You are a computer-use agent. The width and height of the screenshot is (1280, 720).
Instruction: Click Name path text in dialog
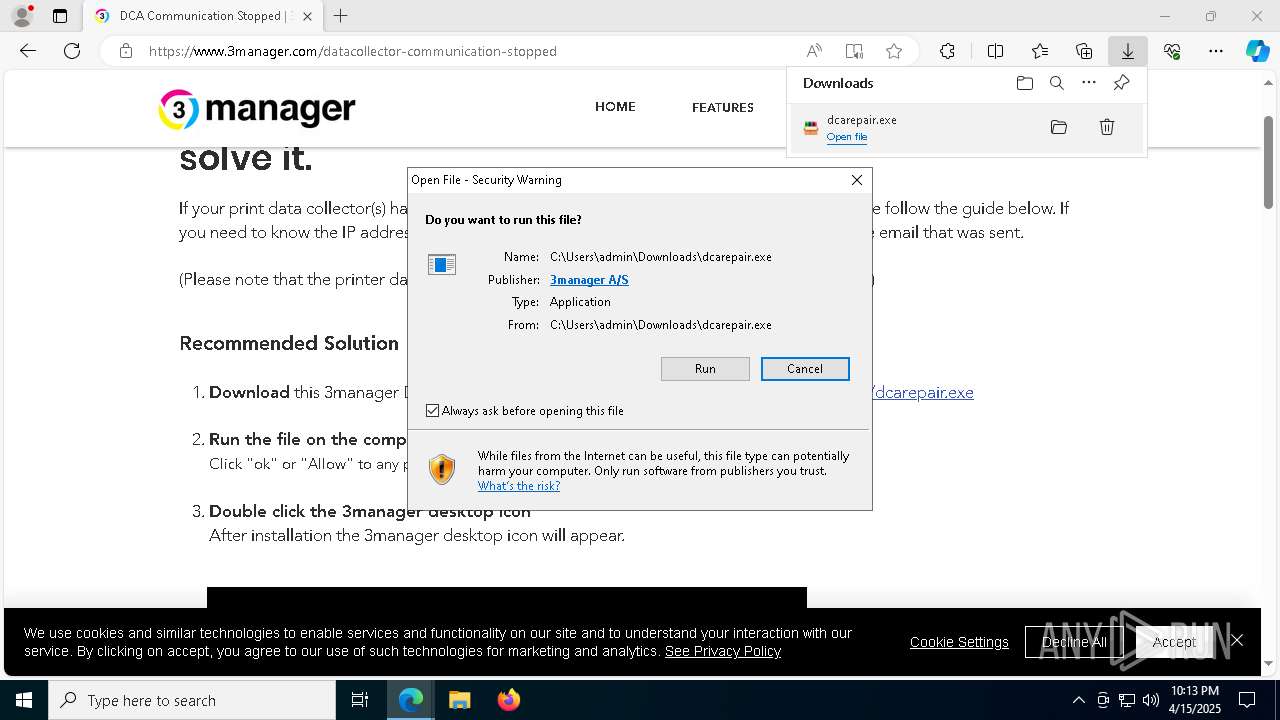[661, 257]
